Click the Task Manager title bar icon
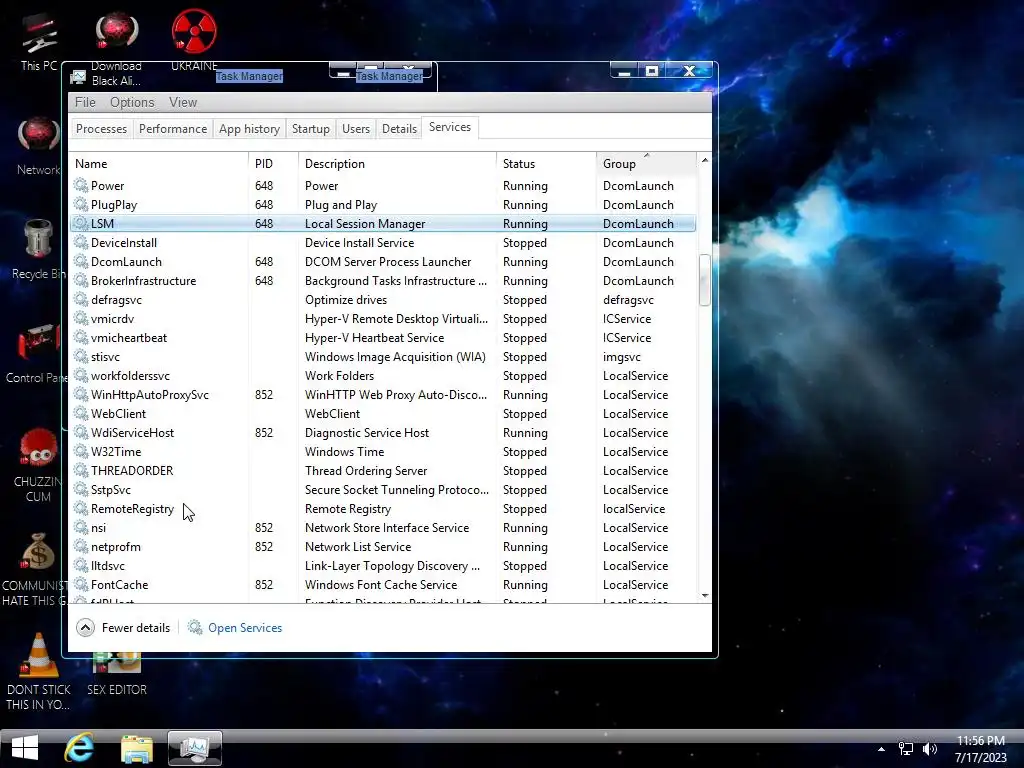Viewport: 1024px width, 768px height. 78,77
